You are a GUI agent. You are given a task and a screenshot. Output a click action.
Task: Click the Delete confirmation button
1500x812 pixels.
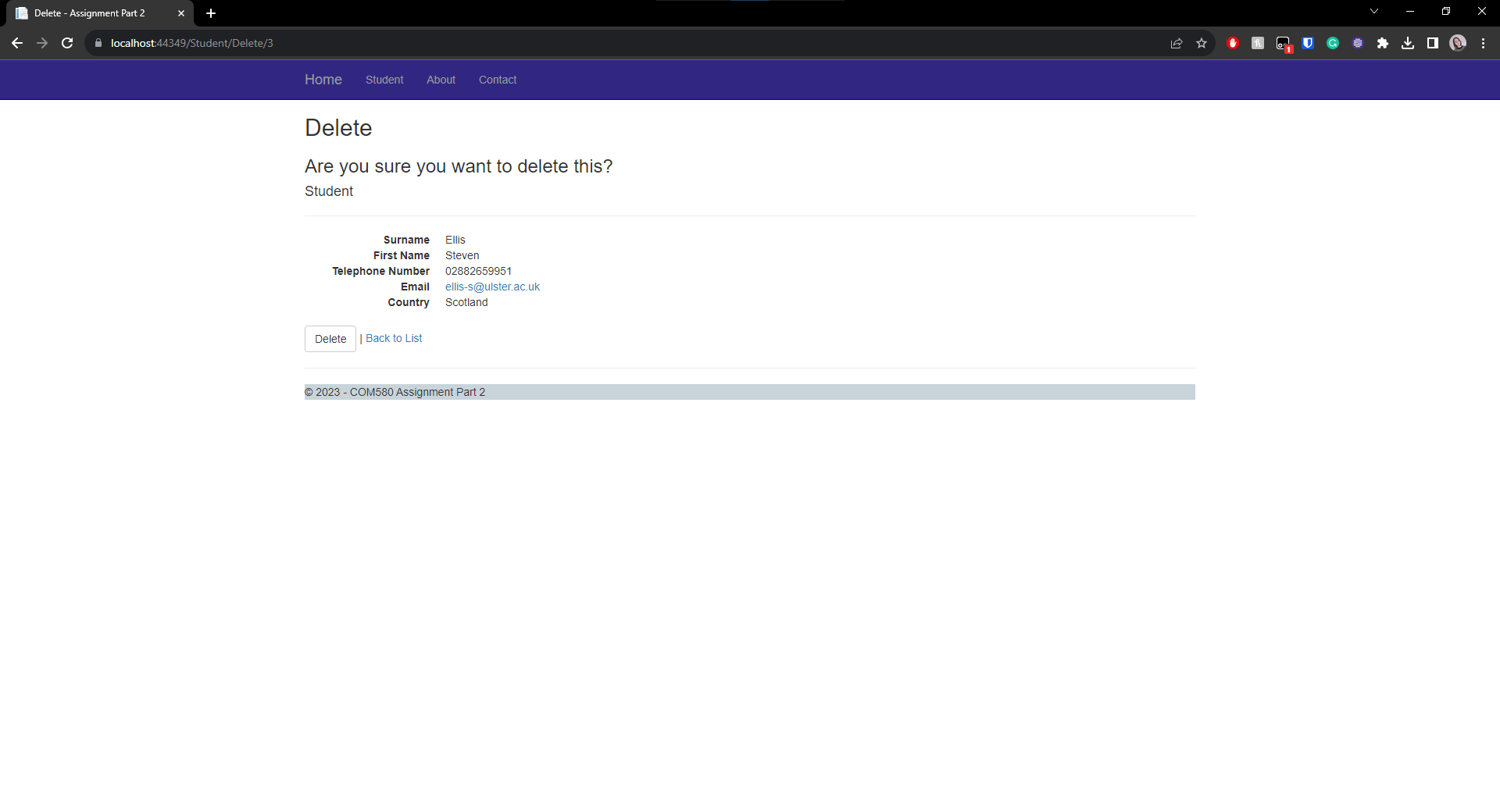(330, 339)
